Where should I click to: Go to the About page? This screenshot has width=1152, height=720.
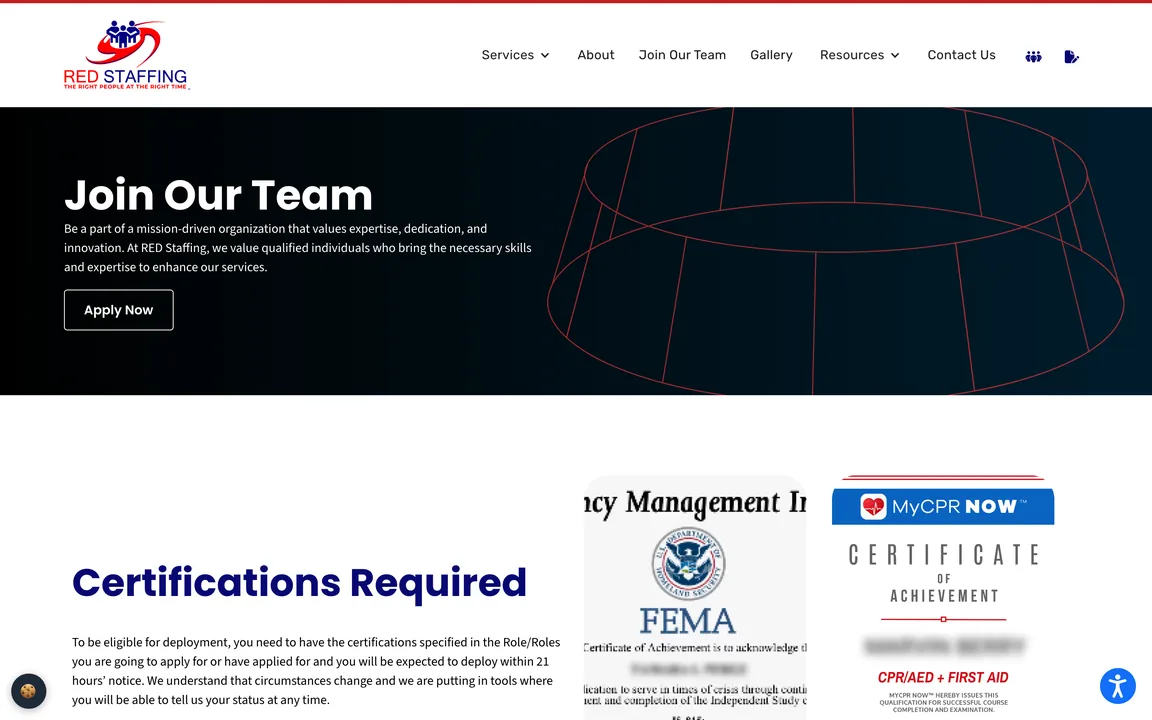pyautogui.click(x=596, y=55)
